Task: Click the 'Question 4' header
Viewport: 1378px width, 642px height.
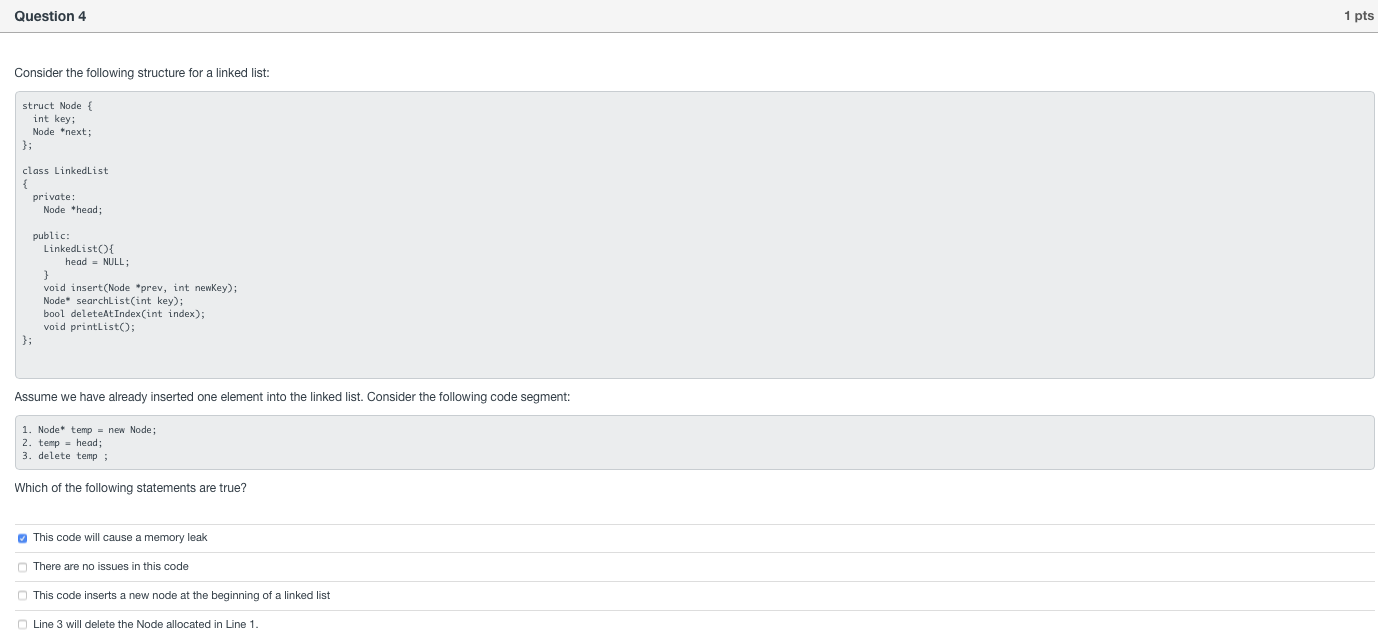Action: point(50,16)
